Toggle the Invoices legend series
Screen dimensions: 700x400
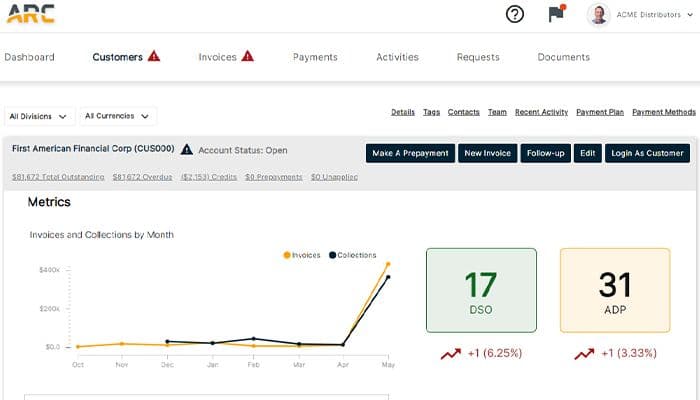(302, 255)
